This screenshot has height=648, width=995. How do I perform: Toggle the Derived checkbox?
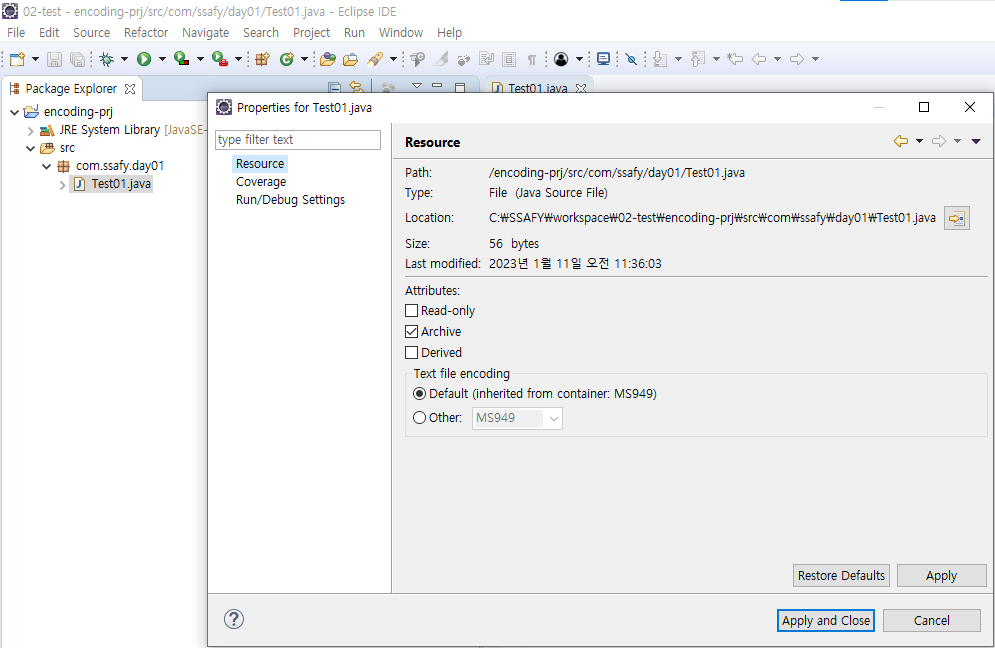pyautogui.click(x=411, y=352)
